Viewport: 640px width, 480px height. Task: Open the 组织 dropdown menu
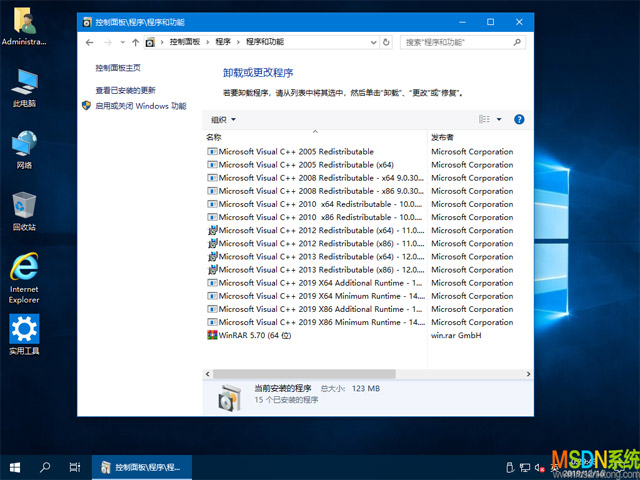(x=223, y=120)
